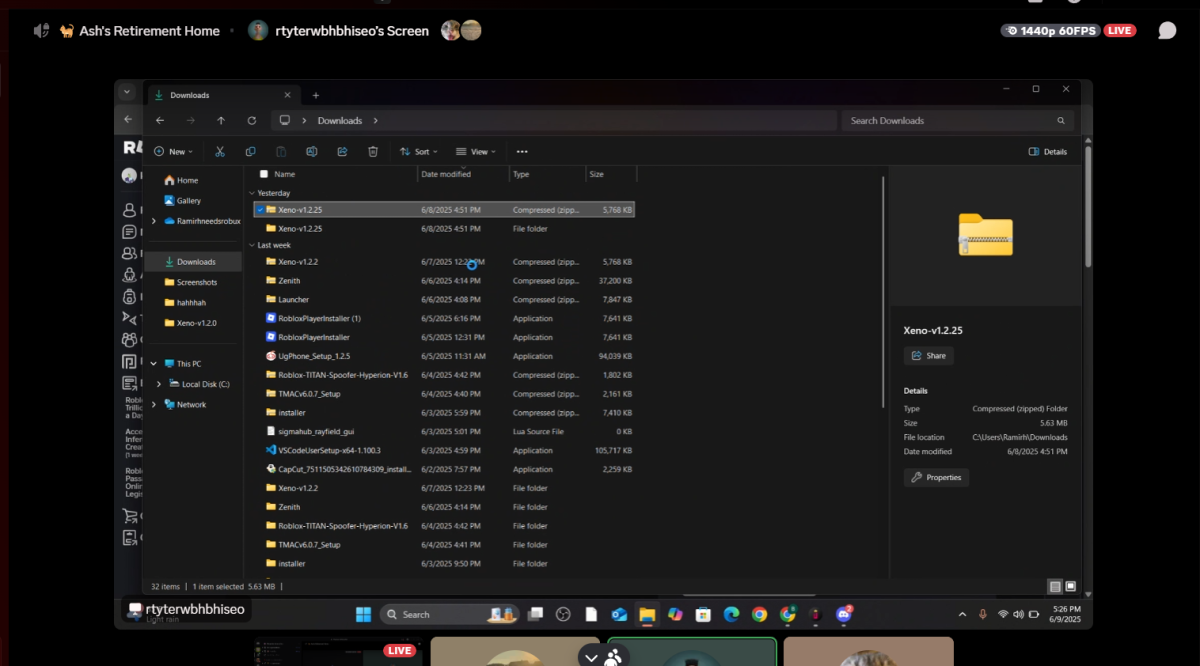Viewport: 1200px width, 666px height.
Task: Toggle the Details pane button
Action: 1048,152
